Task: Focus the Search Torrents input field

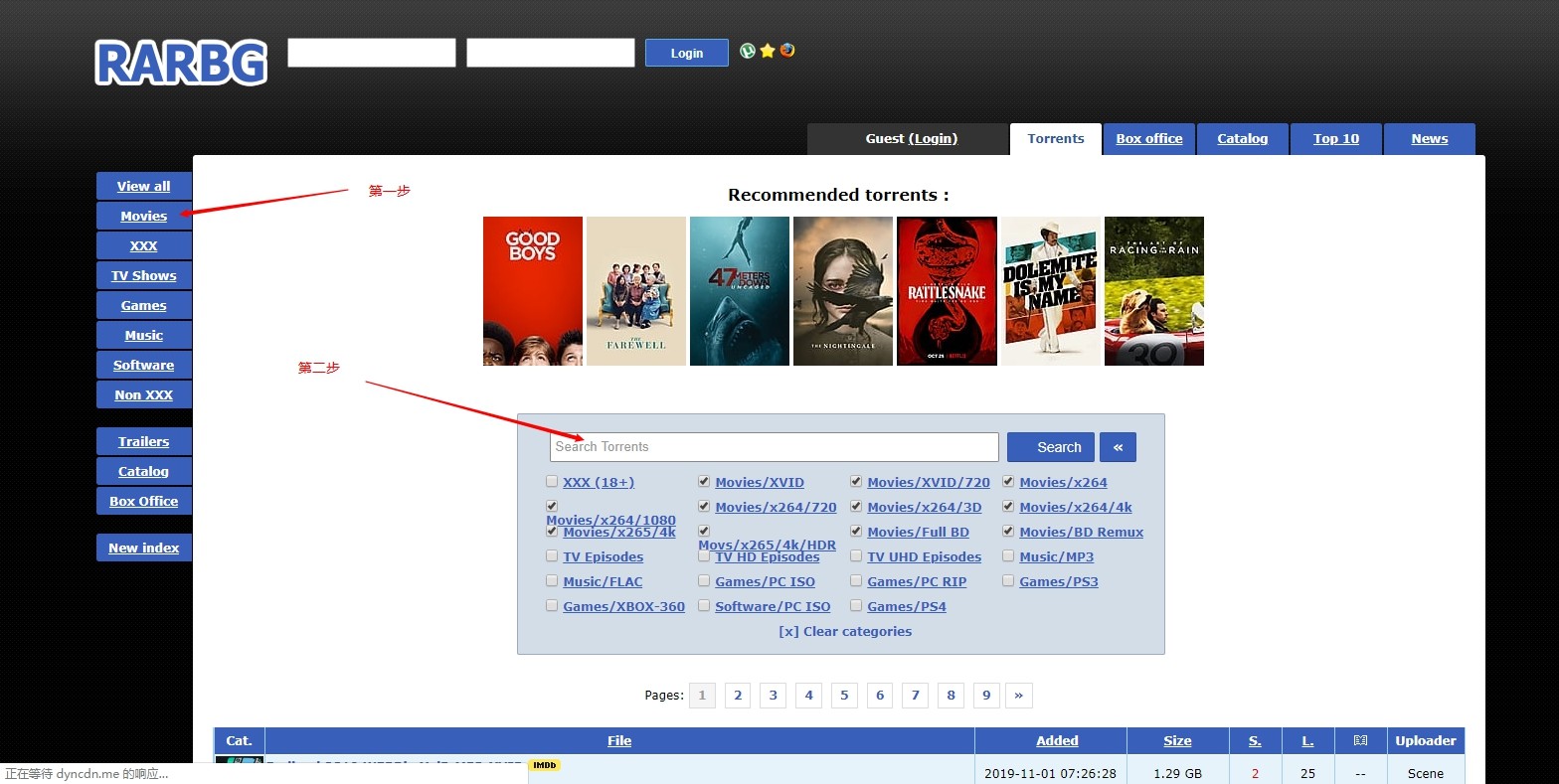Action: point(774,447)
